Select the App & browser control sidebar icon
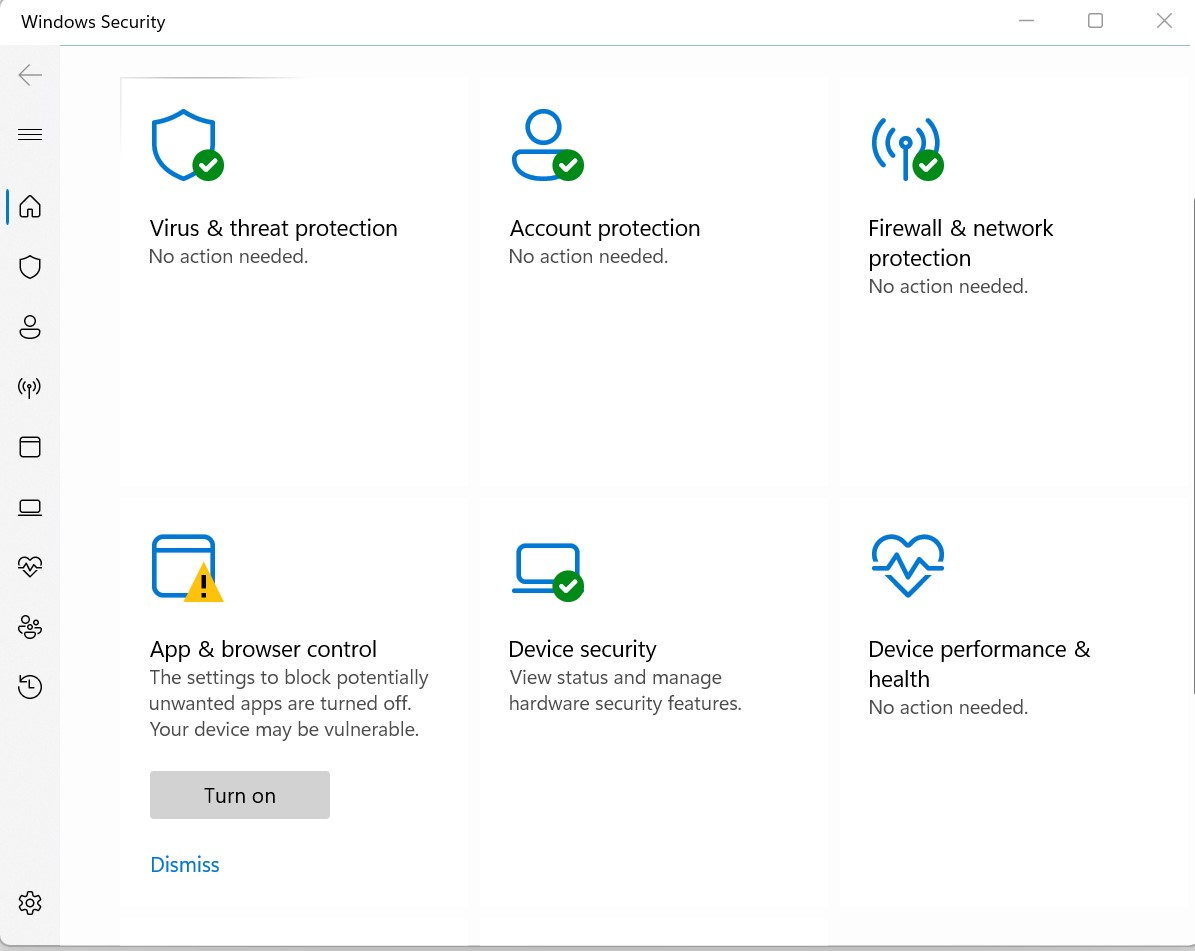This screenshot has height=951, width=1195. [x=30, y=447]
